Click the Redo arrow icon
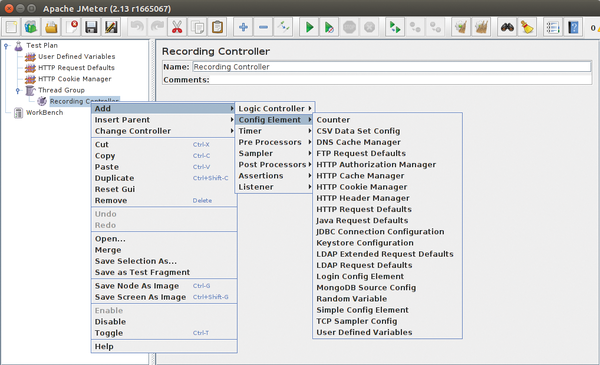Viewport: 600px width, 365px height. click(x=157, y=27)
